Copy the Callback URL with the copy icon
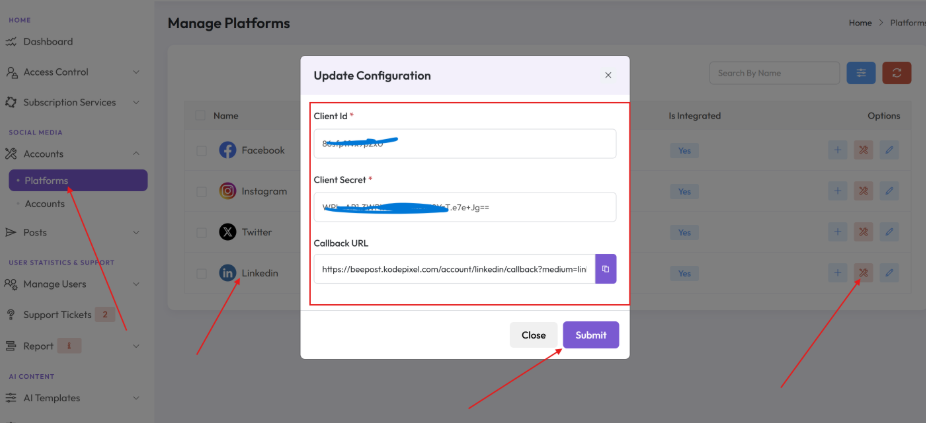Viewport: 926px width, 423px height. (x=605, y=269)
